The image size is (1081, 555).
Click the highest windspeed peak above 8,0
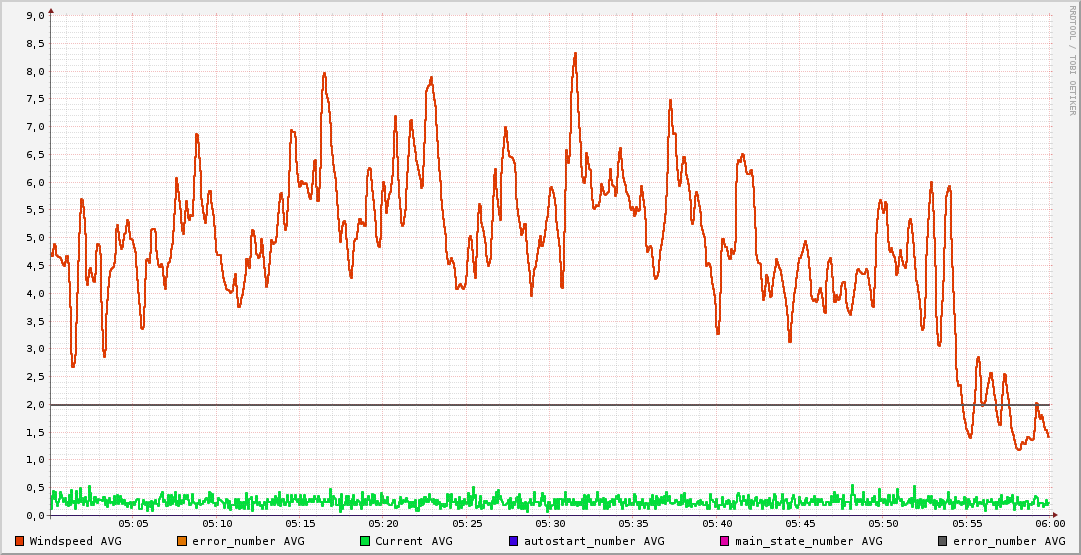(x=576, y=54)
